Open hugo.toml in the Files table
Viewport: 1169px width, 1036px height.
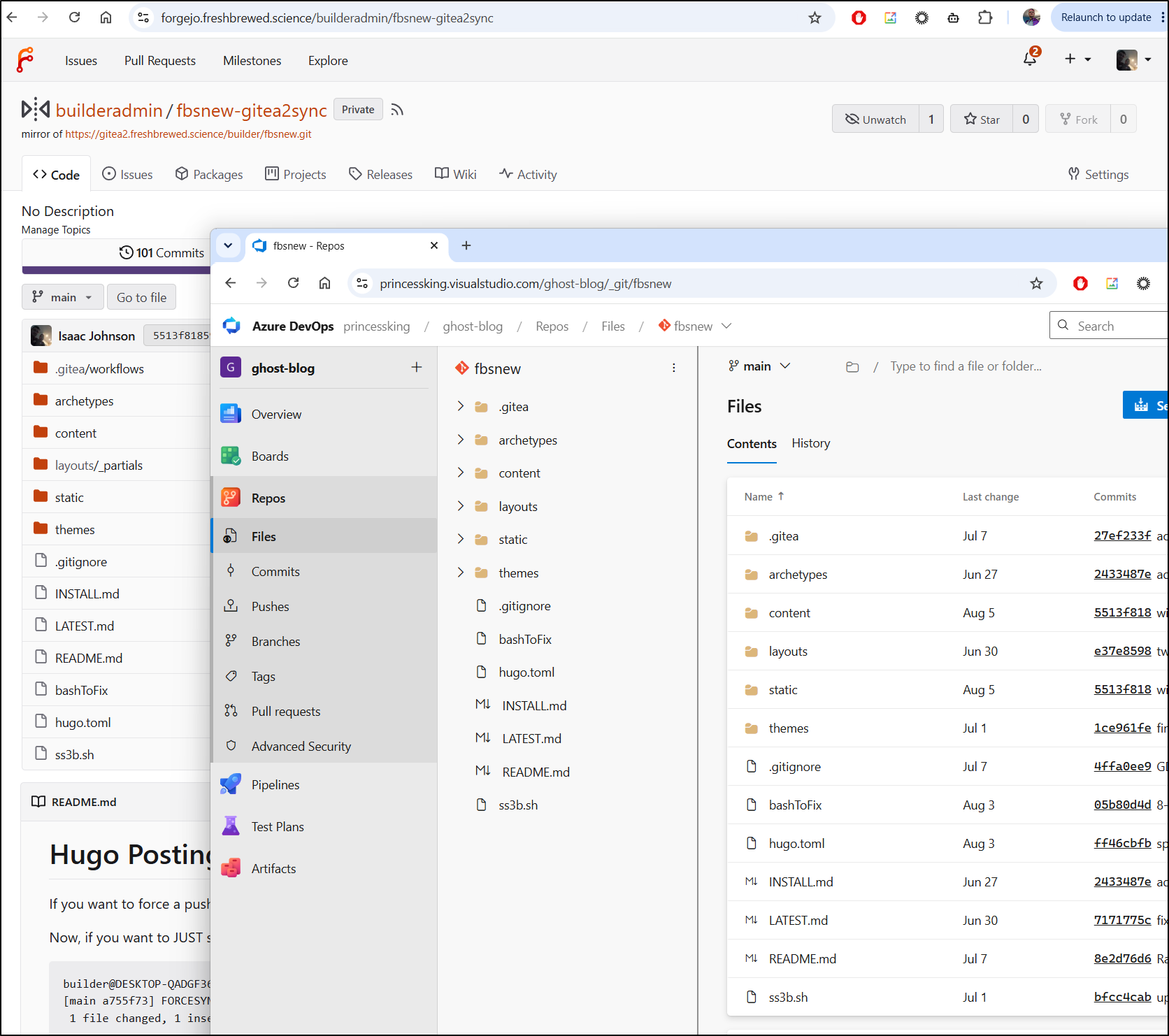(x=797, y=843)
